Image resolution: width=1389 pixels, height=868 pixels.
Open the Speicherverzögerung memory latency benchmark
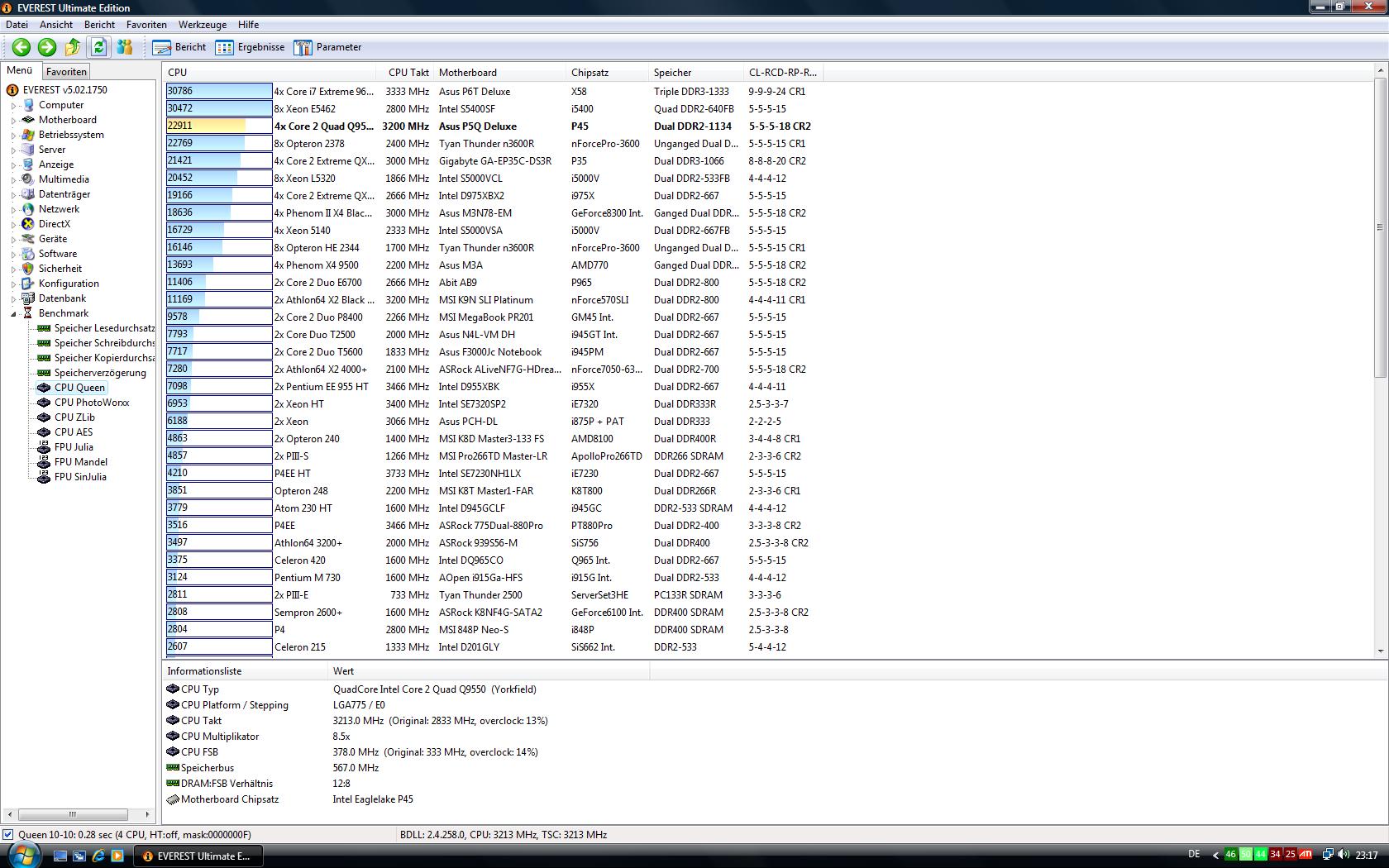click(99, 373)
